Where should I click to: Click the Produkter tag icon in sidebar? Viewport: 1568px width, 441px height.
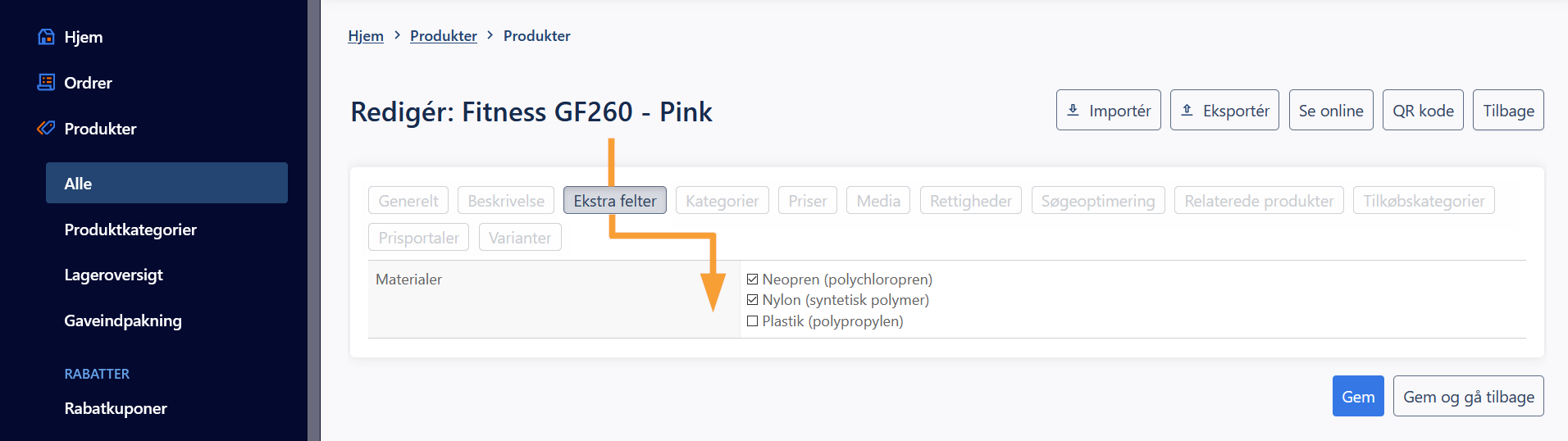point(47,128)
